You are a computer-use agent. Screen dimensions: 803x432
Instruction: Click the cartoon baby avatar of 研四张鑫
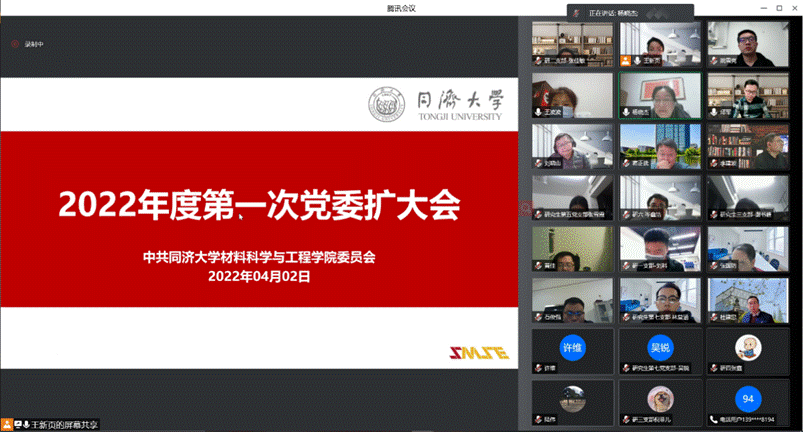pos(747,347)
